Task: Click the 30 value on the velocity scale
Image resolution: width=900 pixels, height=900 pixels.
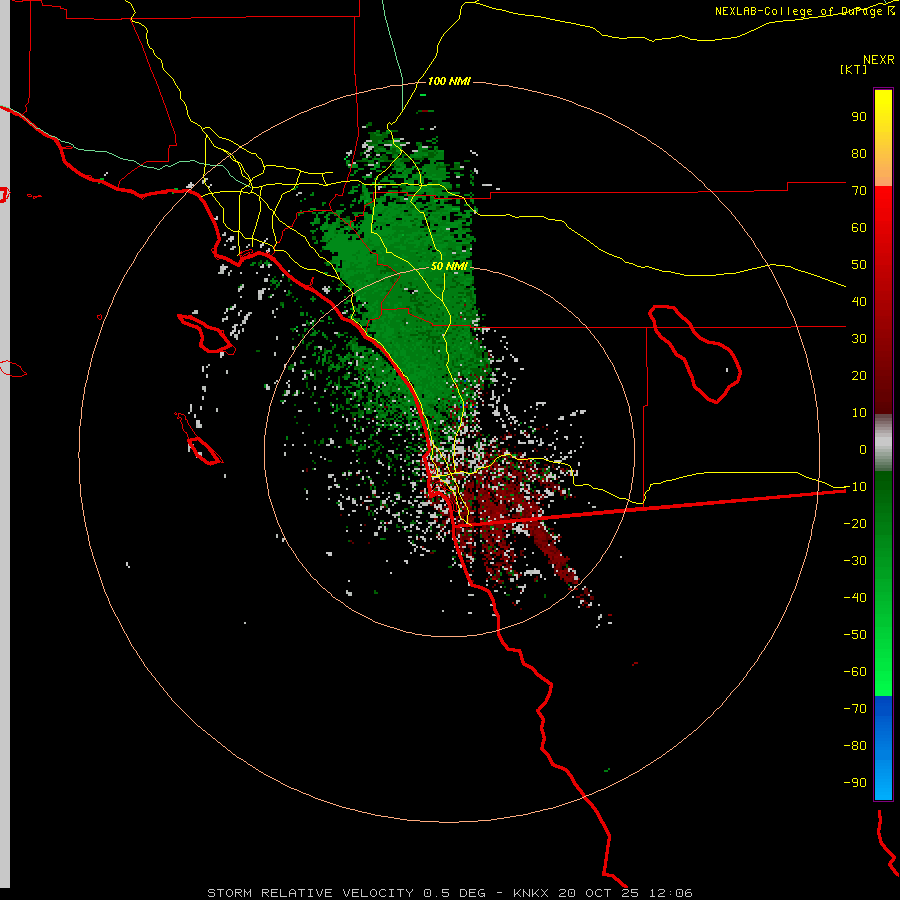Action: 859,339
